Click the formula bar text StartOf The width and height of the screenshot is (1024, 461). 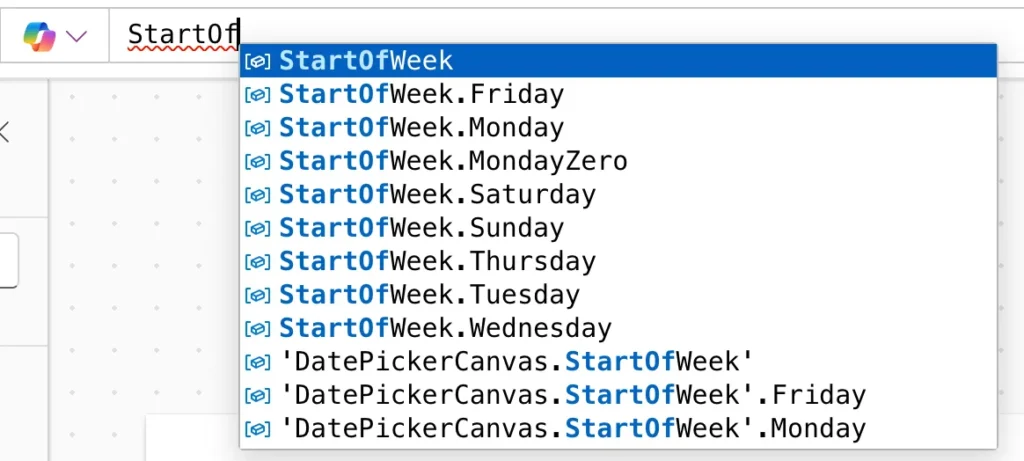coord(184,34)
